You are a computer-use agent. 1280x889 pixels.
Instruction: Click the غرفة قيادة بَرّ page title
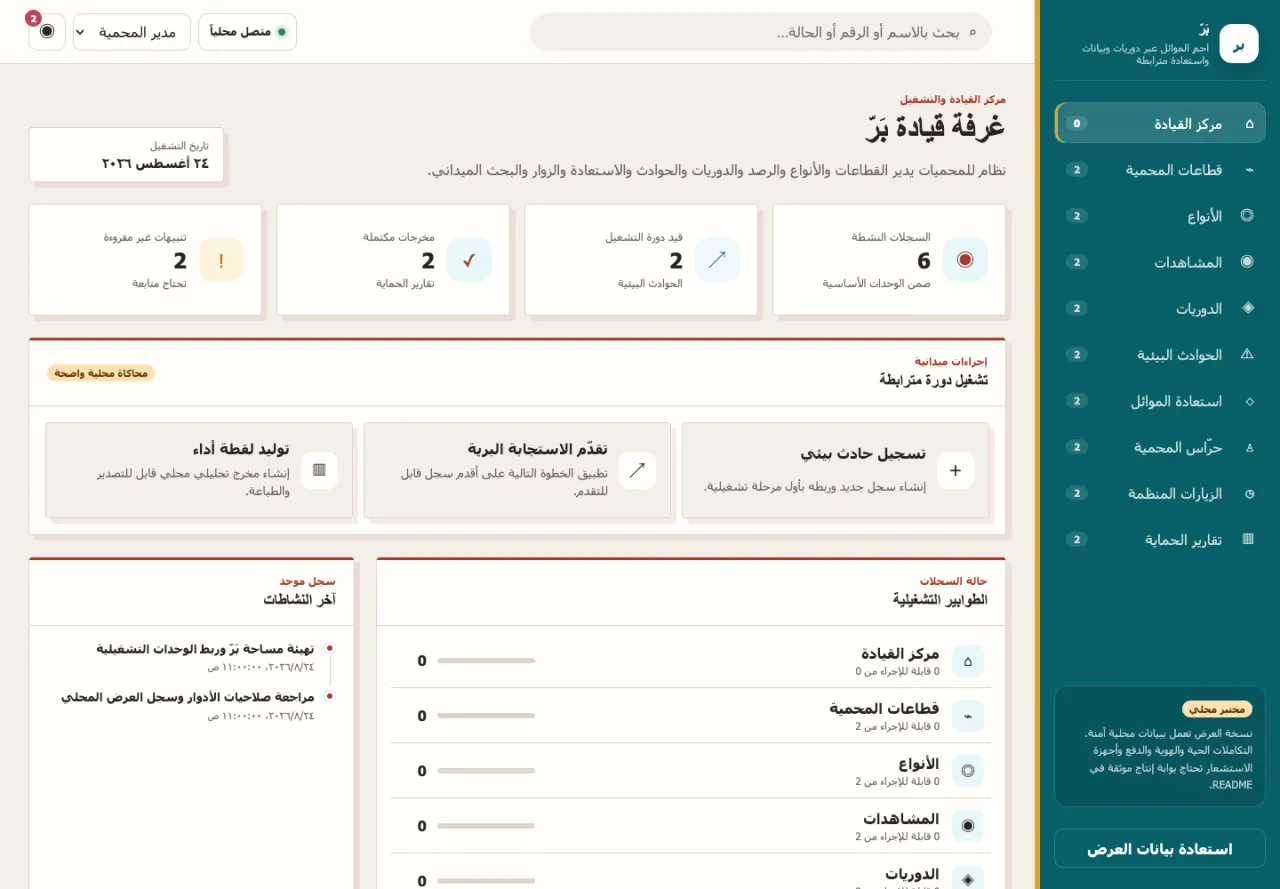[x=935, y=127]
